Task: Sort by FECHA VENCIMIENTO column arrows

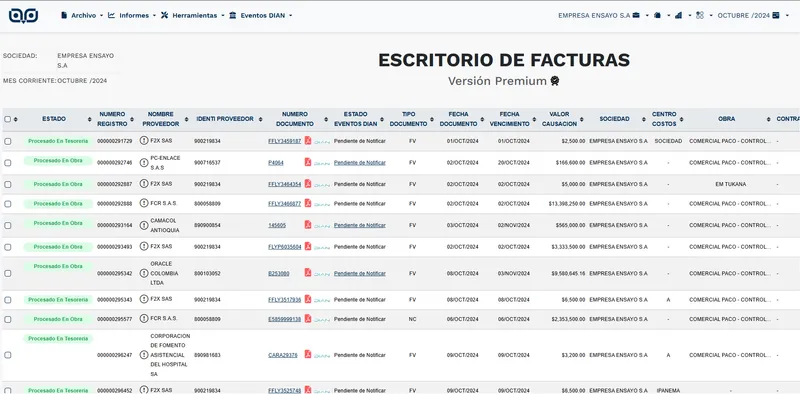Action: coord(534,119)
